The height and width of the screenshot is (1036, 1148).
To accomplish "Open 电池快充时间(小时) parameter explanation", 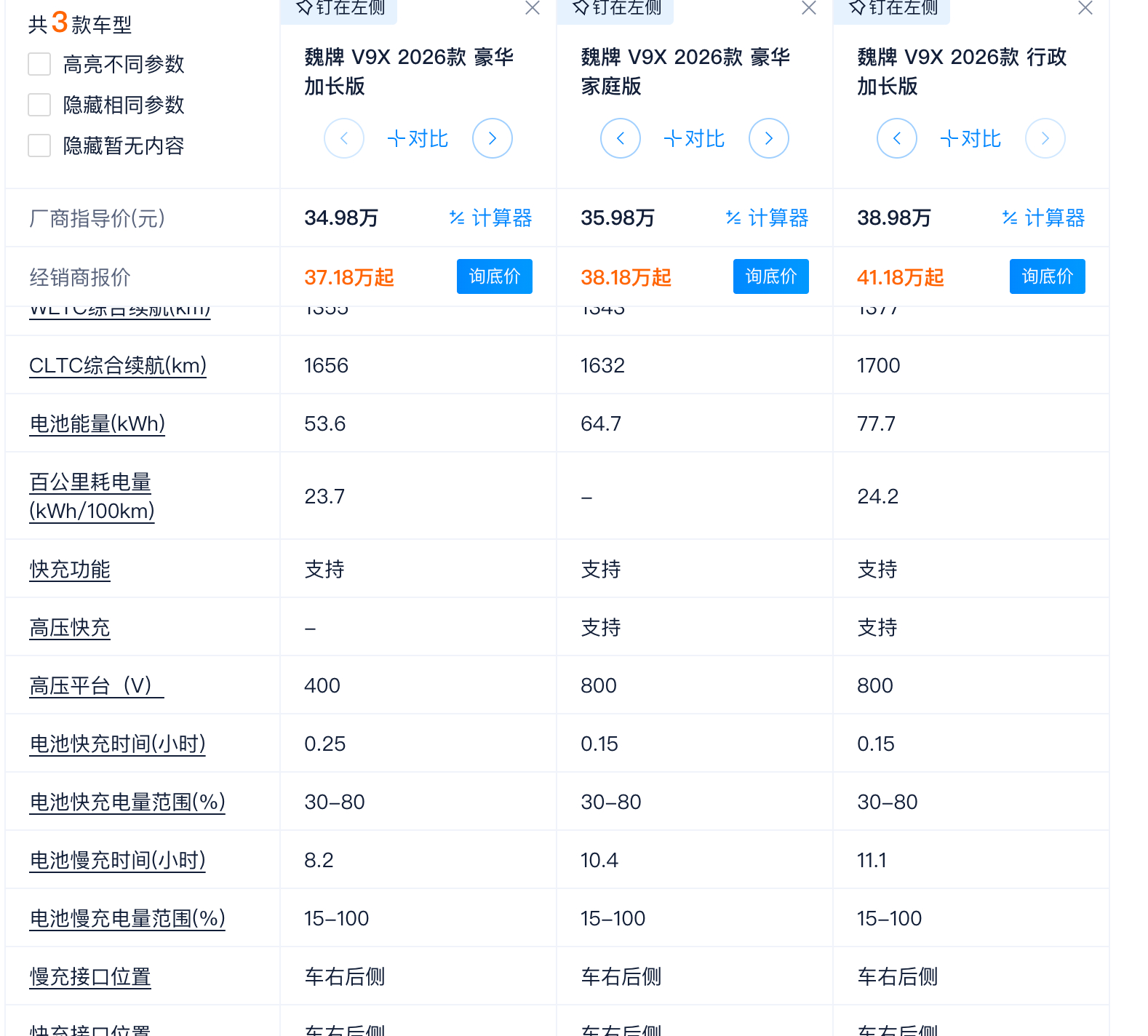I will tap(117, 744).
